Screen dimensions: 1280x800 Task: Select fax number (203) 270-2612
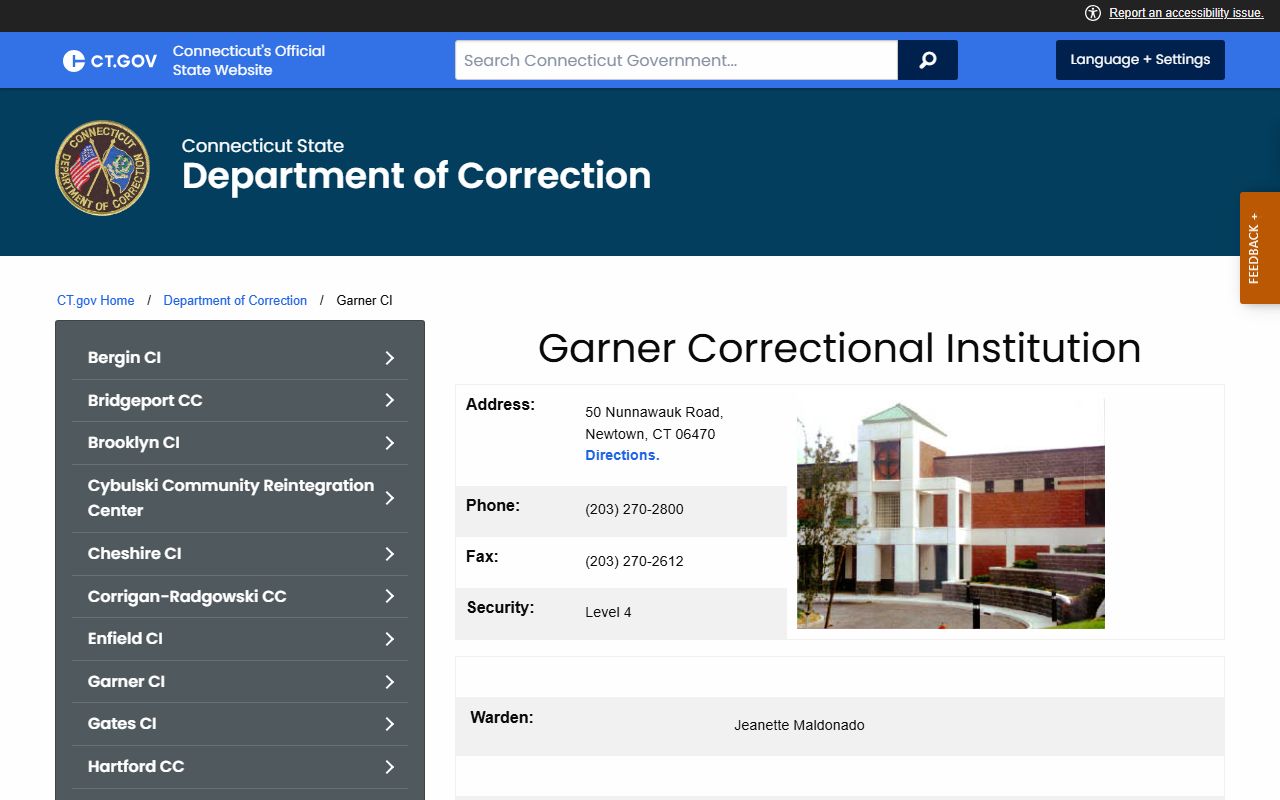634,561
